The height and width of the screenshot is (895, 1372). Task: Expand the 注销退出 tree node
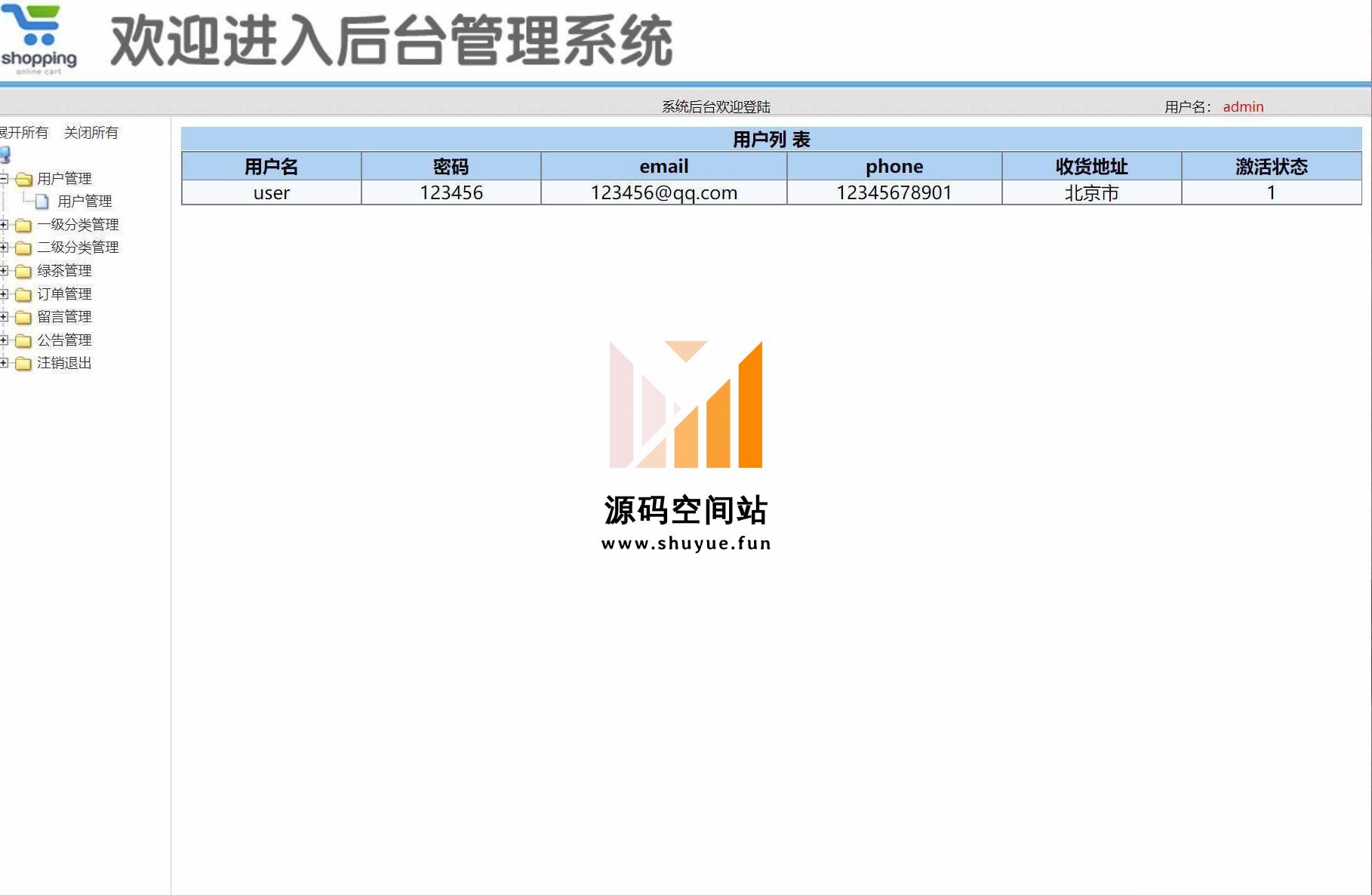click(4, 363)
